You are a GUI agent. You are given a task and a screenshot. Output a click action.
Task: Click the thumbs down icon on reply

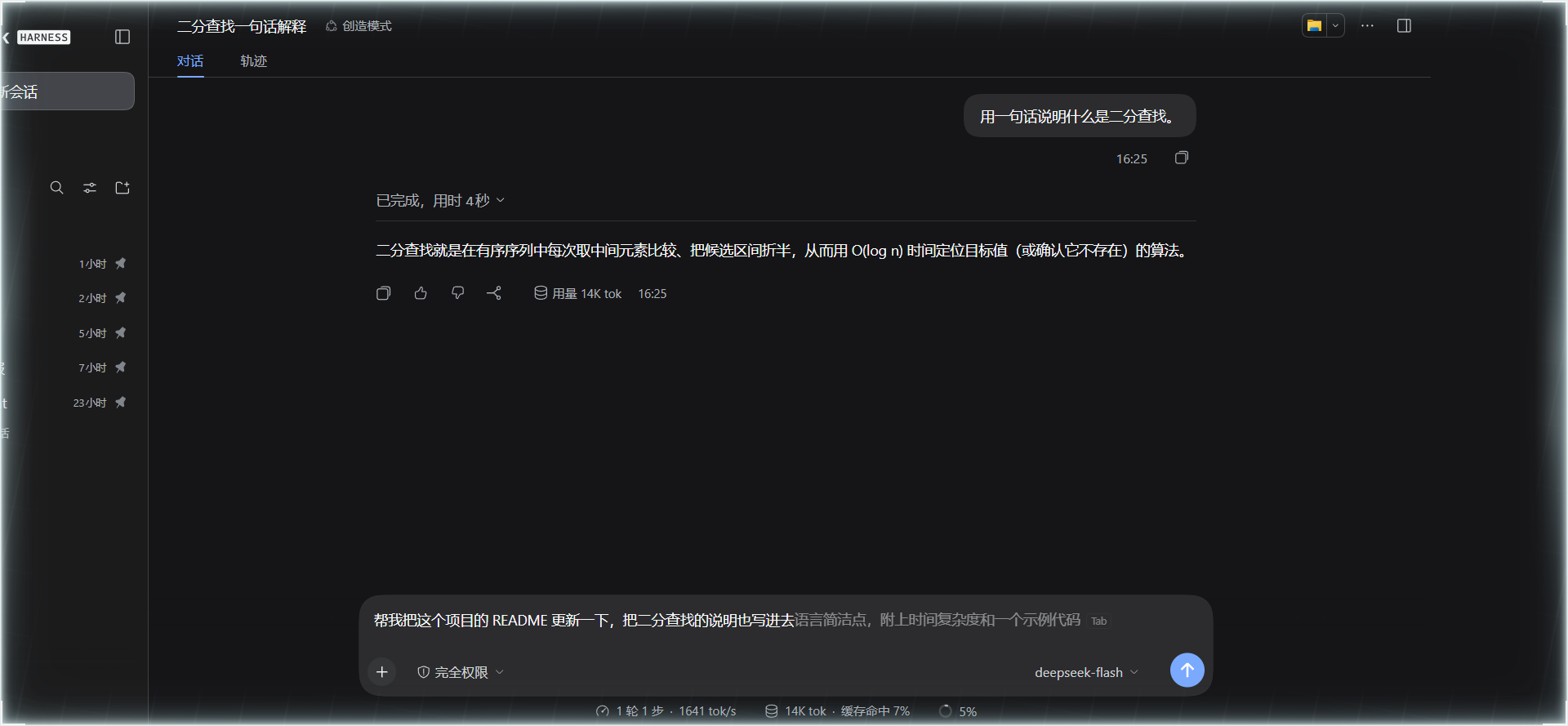457,293
